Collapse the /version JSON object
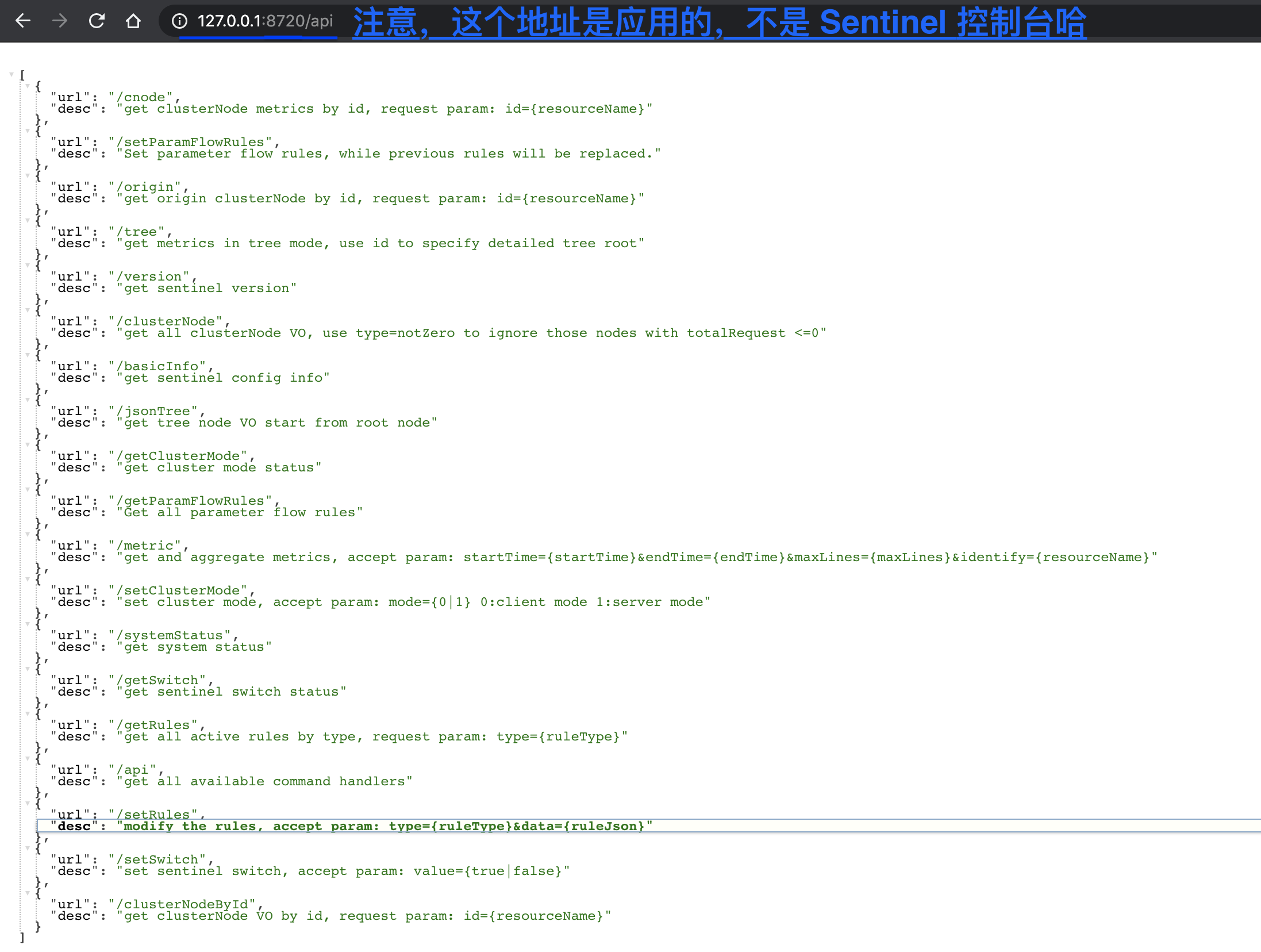This screenshot has width=1261, height=952. click(27, 264)
